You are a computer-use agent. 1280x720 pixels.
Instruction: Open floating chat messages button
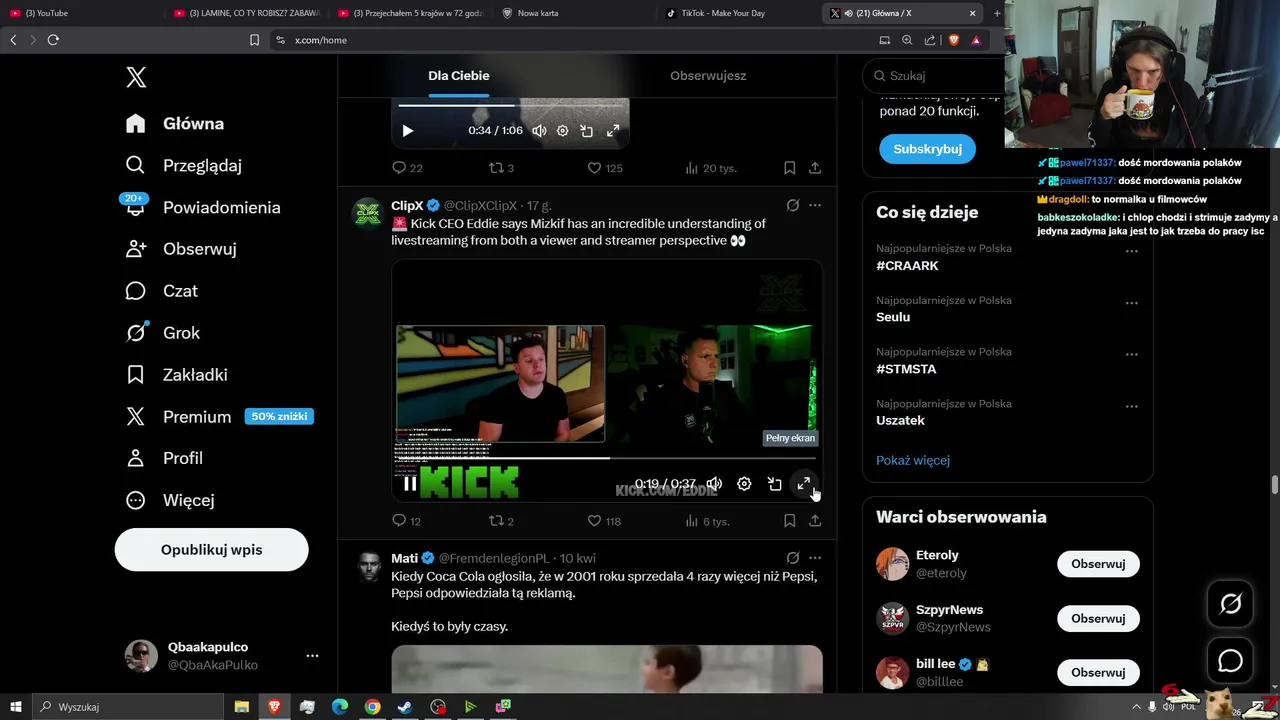pos(1230,661)
